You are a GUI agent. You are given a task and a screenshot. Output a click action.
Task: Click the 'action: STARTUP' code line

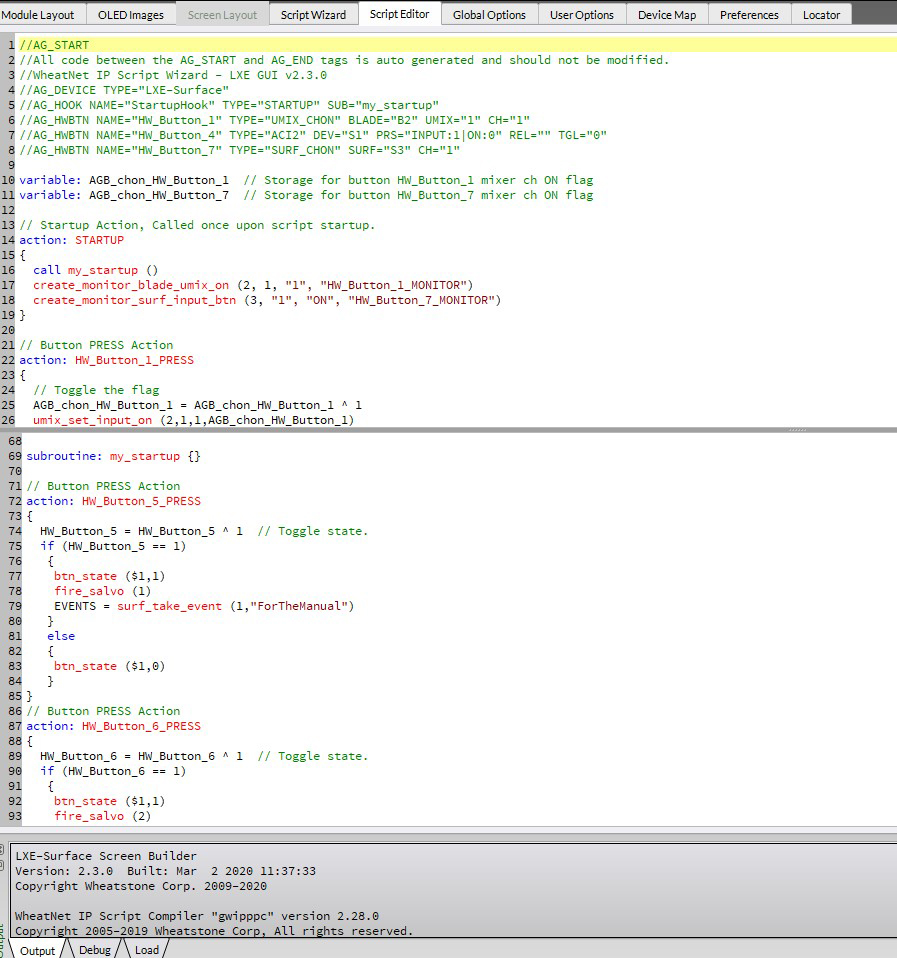[72, 240]
